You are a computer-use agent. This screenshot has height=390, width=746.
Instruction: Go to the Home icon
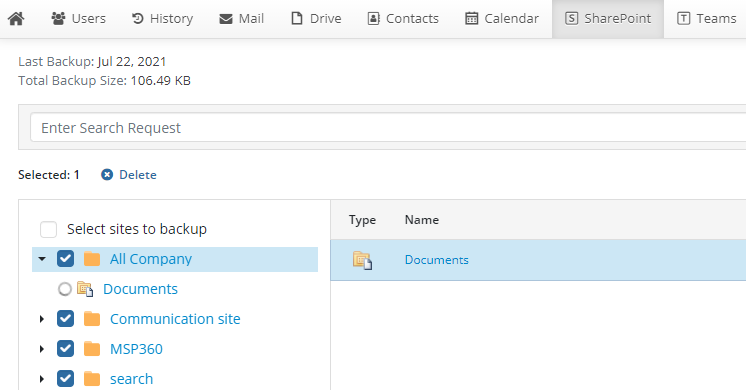pyautogui.click(x=16, y=19)
